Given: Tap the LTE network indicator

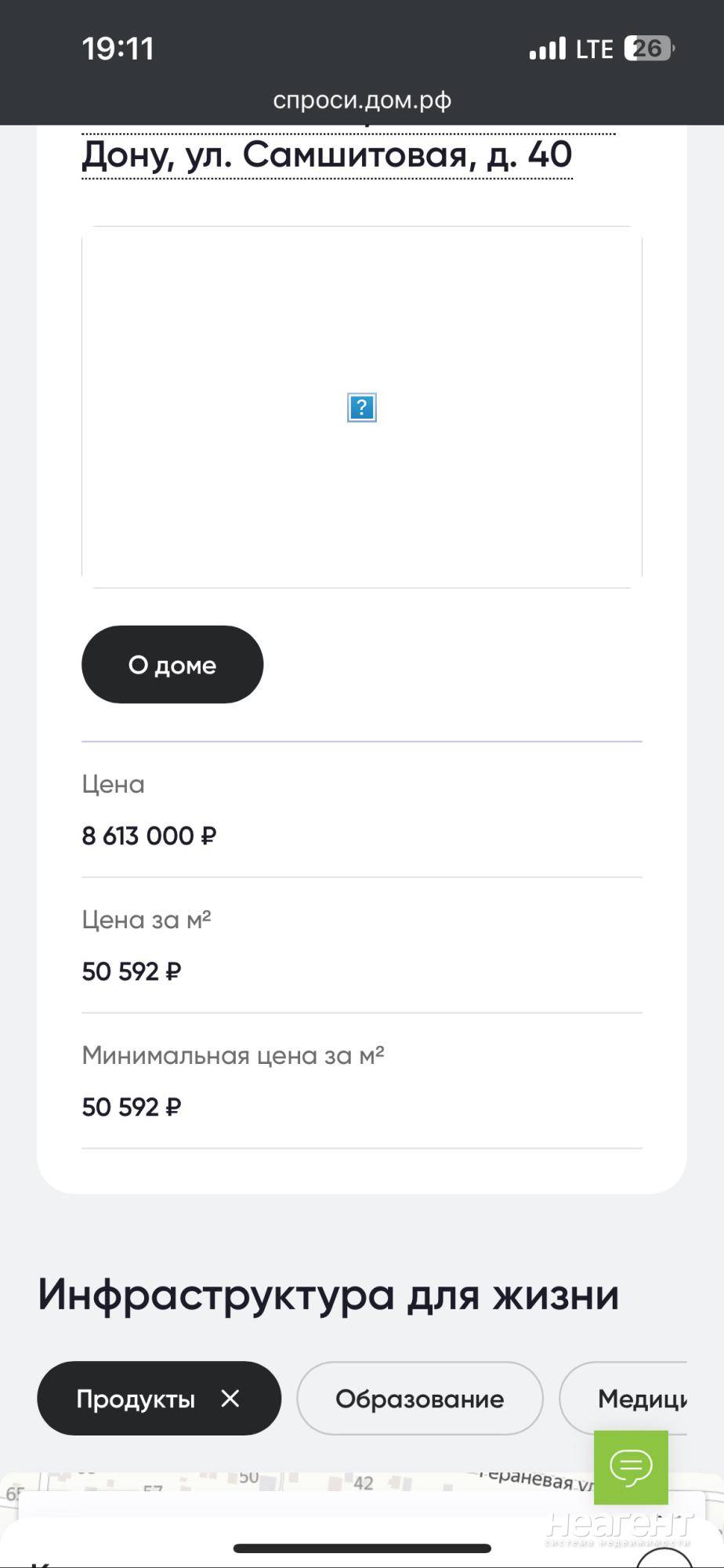Looking at the screenshot, I should pyautogui.click(x=594, y=49).
